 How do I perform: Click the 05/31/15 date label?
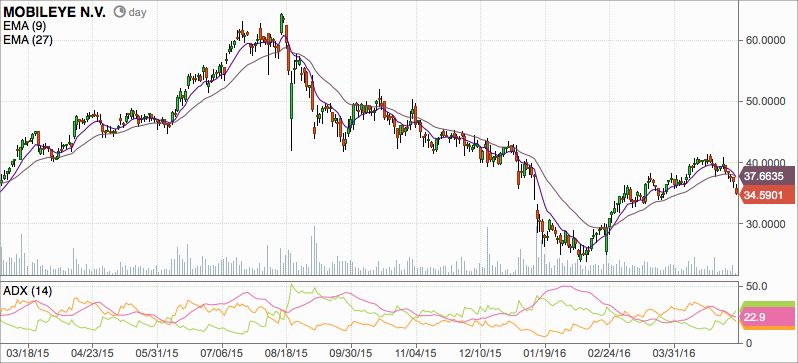point(157,352)
